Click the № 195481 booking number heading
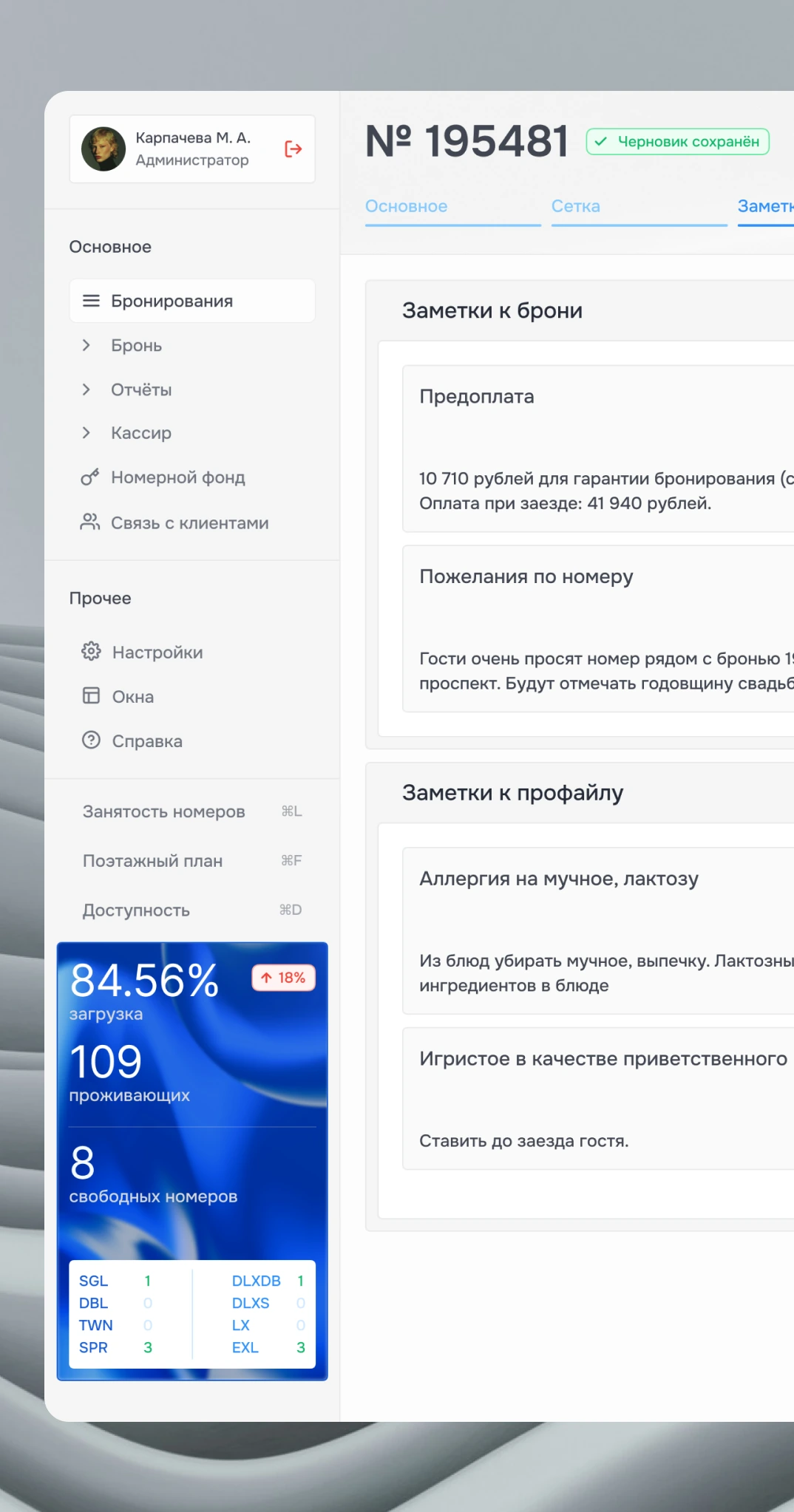Screen dimensions: 794x1512 click(467, 141)
